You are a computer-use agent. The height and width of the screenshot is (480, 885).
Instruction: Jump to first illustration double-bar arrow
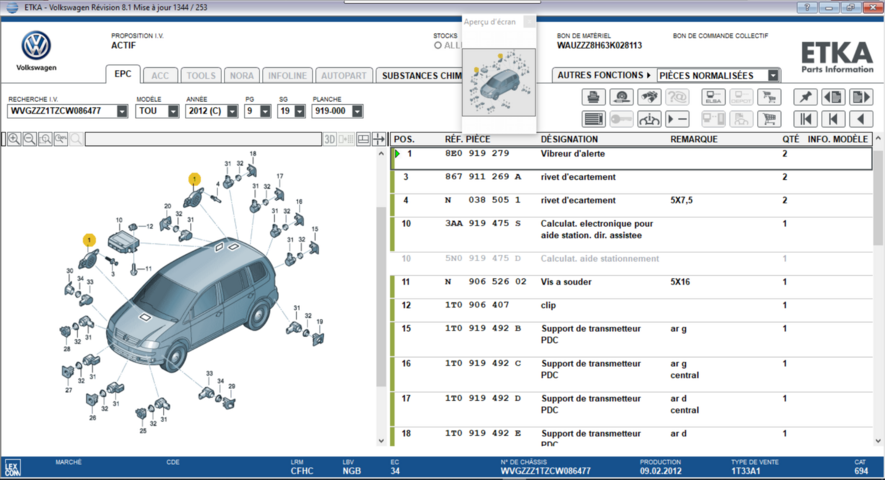[x=805, y=119]
